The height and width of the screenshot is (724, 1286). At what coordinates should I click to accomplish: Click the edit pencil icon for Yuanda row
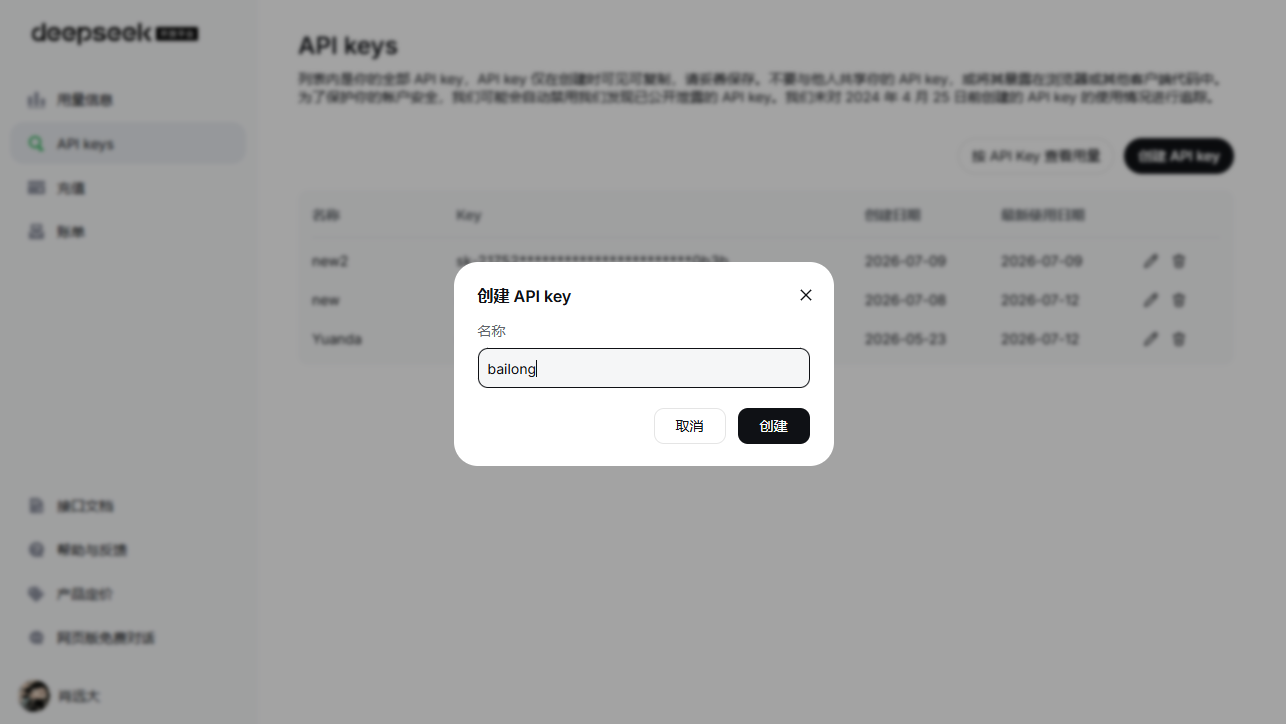(x=1150, y=339)
